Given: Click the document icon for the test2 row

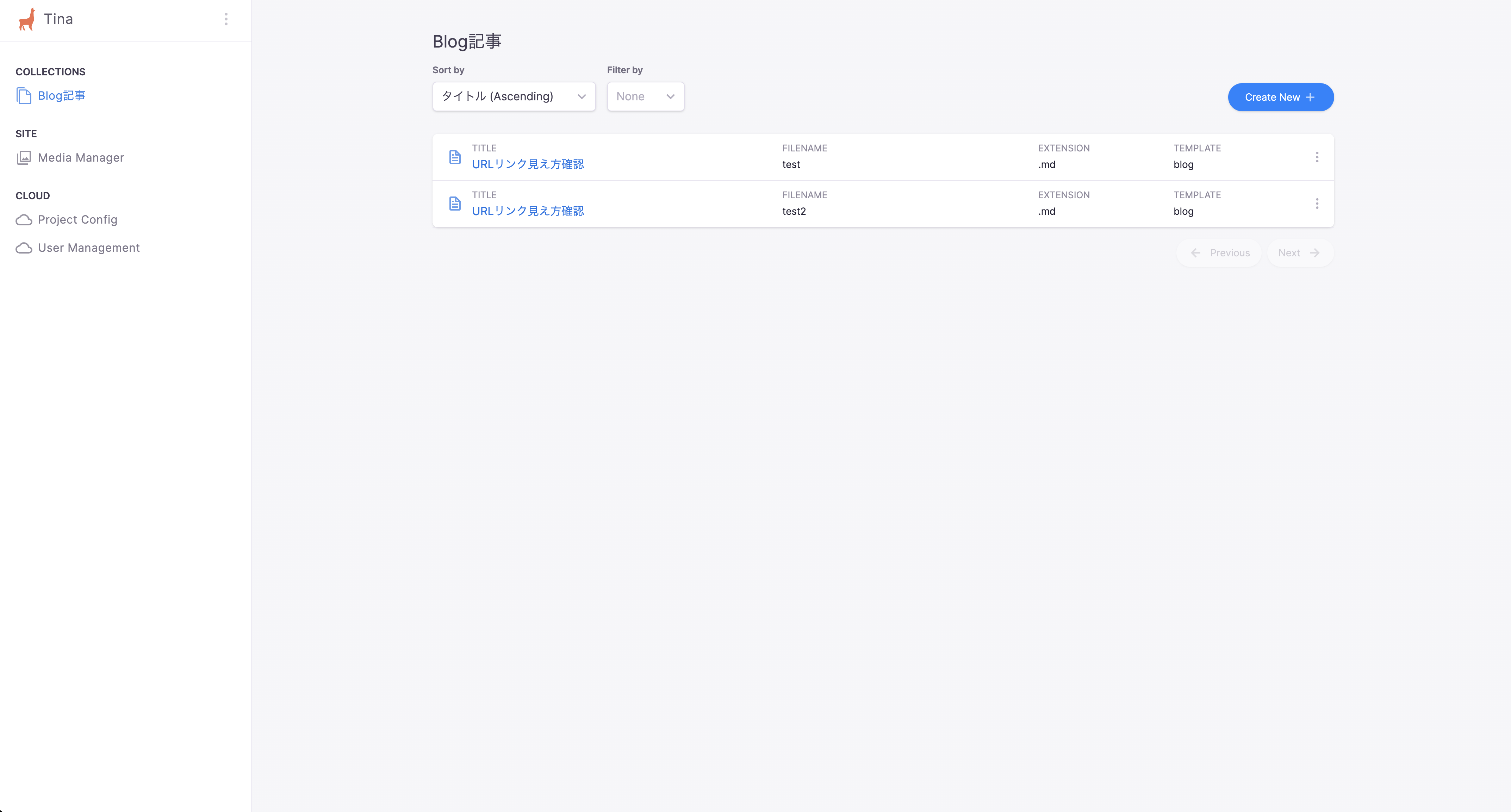Looking at the screenshot, I should (455, 204).
